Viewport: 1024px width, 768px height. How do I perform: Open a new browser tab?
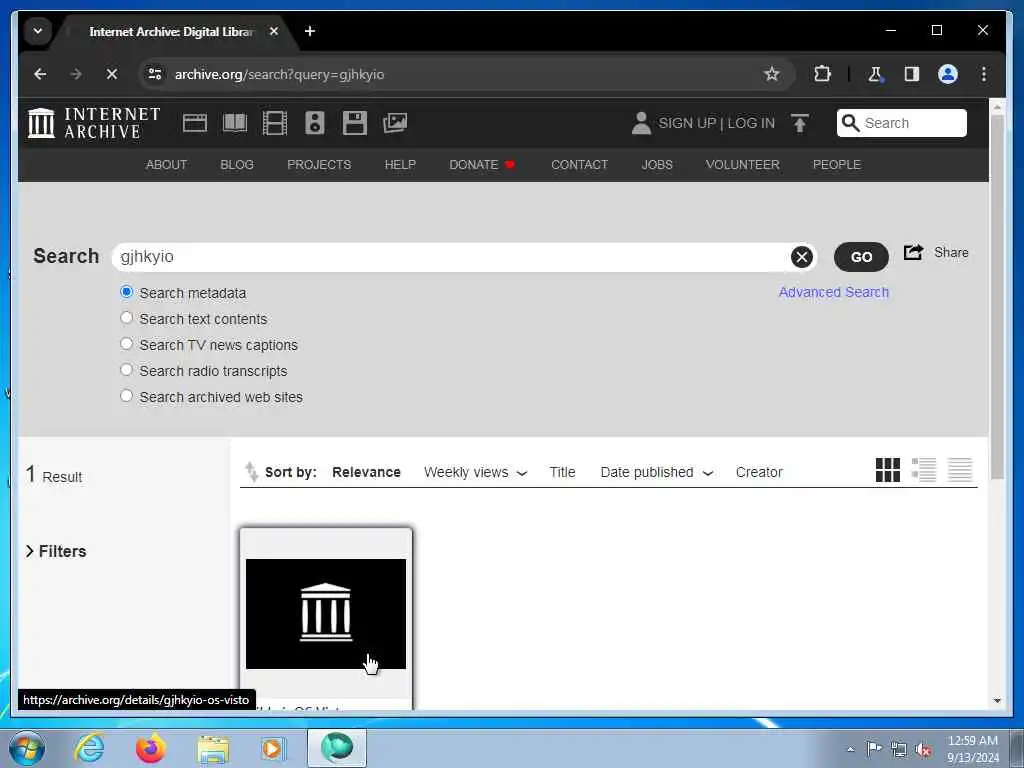click(310, 31)
